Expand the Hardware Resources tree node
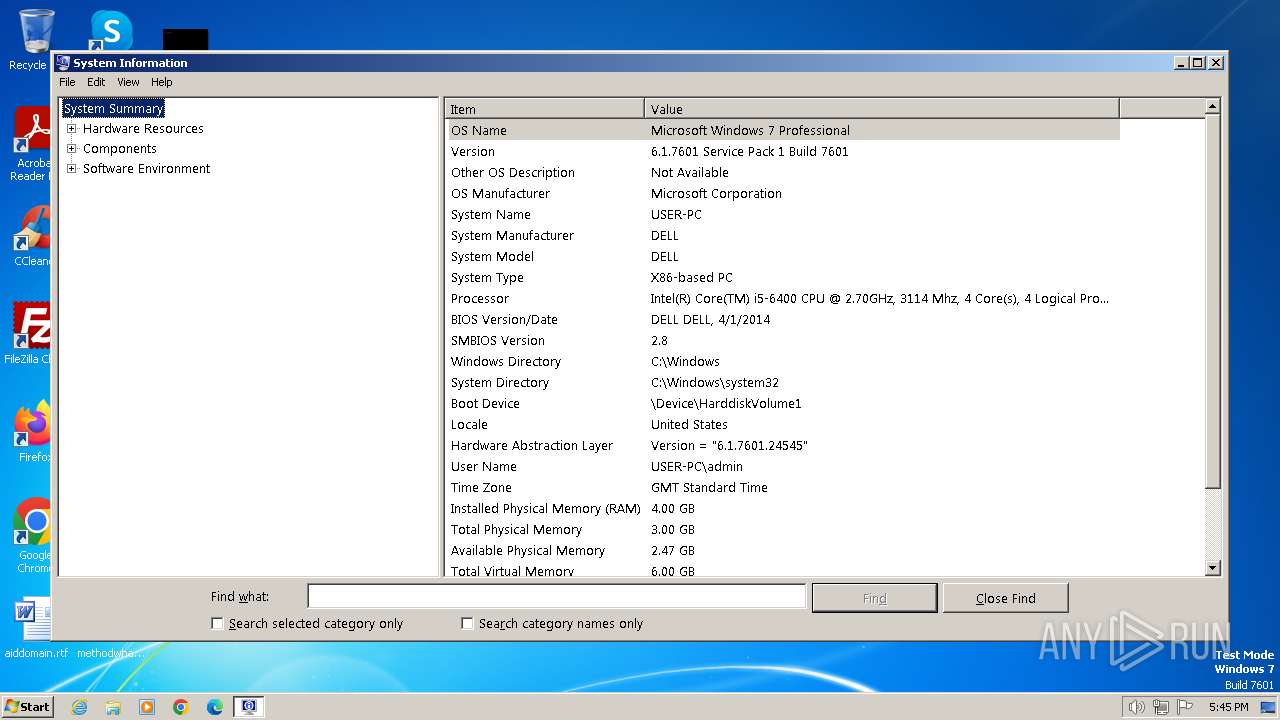This screenshot has height=720, width=1280. click(72, 128)
